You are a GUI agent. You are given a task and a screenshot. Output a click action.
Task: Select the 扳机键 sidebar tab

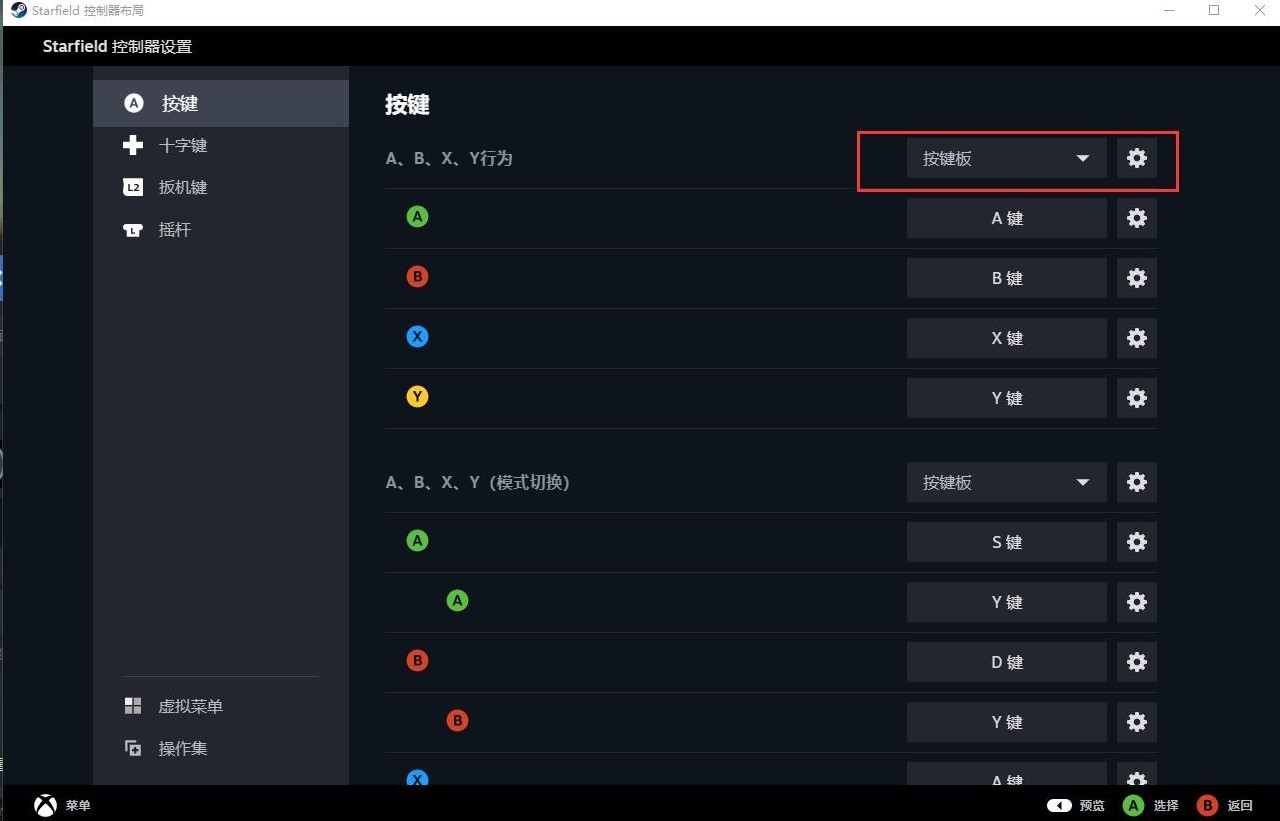pyautogui.click(x=221, y=187)
